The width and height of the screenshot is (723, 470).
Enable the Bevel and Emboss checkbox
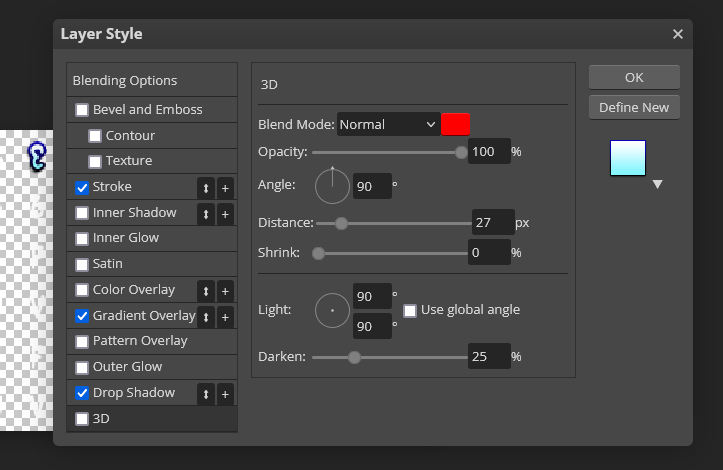pos(82,110)
